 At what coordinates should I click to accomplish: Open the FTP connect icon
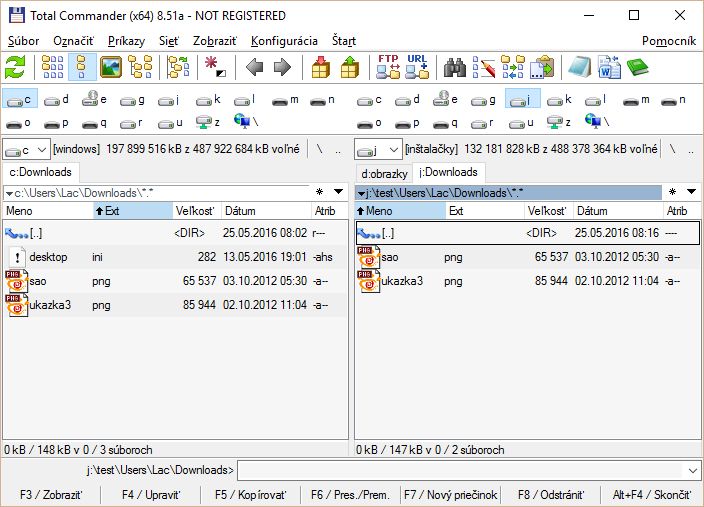(388, 67)
